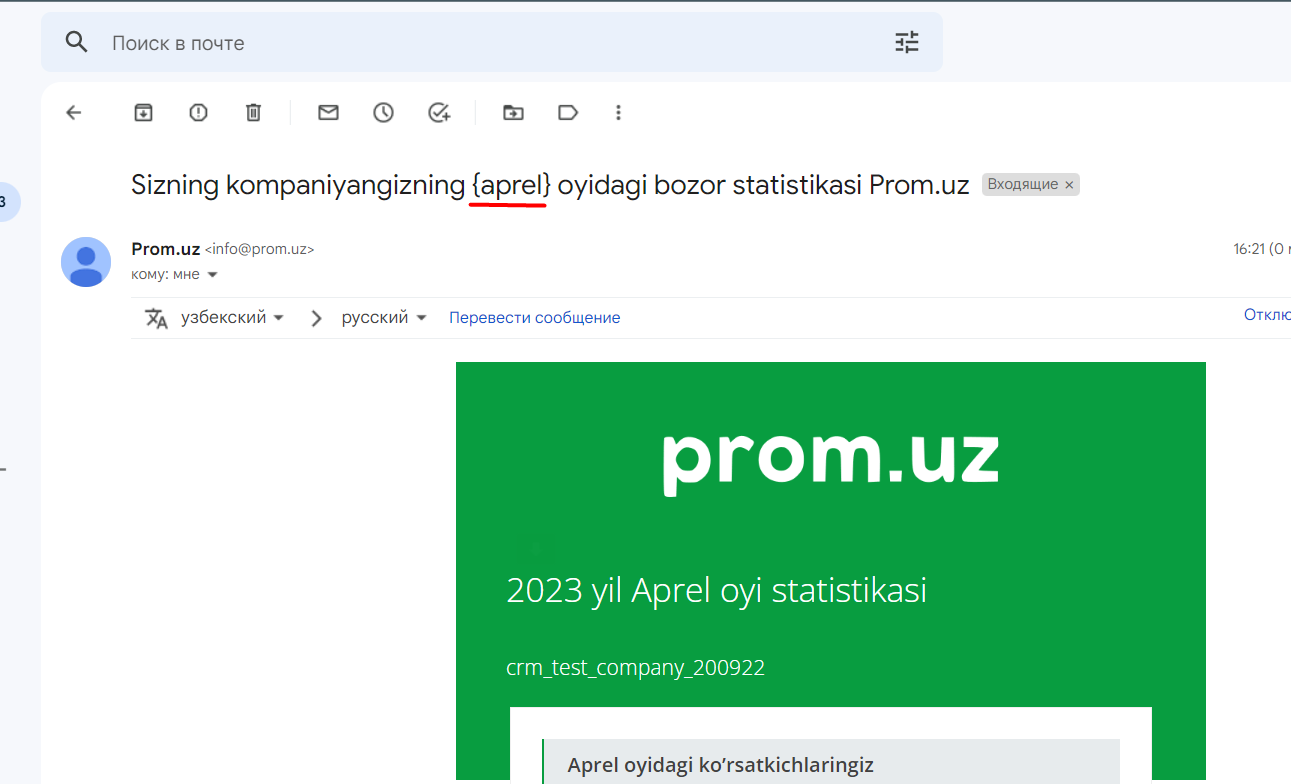The image size is (1291, 784).
Task: Open the three-dot more options menu
Action: coord(618,113)
